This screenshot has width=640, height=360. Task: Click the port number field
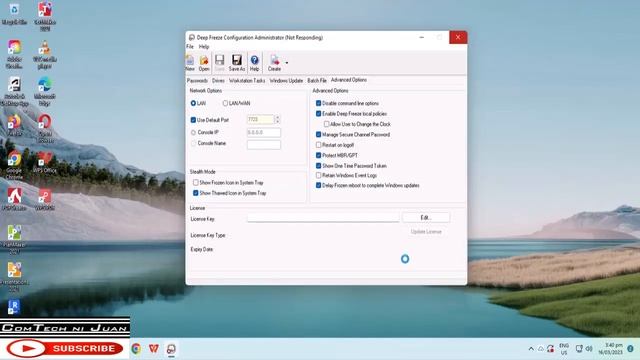point(260,119)
